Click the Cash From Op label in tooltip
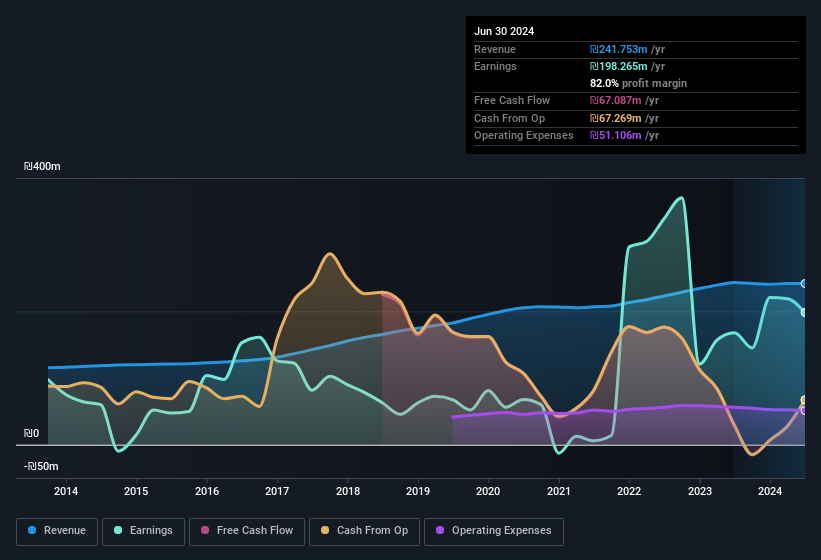Image resolution: width=821 pixels, height=560 pixels. pyautogui.click(x=509, y=118)
